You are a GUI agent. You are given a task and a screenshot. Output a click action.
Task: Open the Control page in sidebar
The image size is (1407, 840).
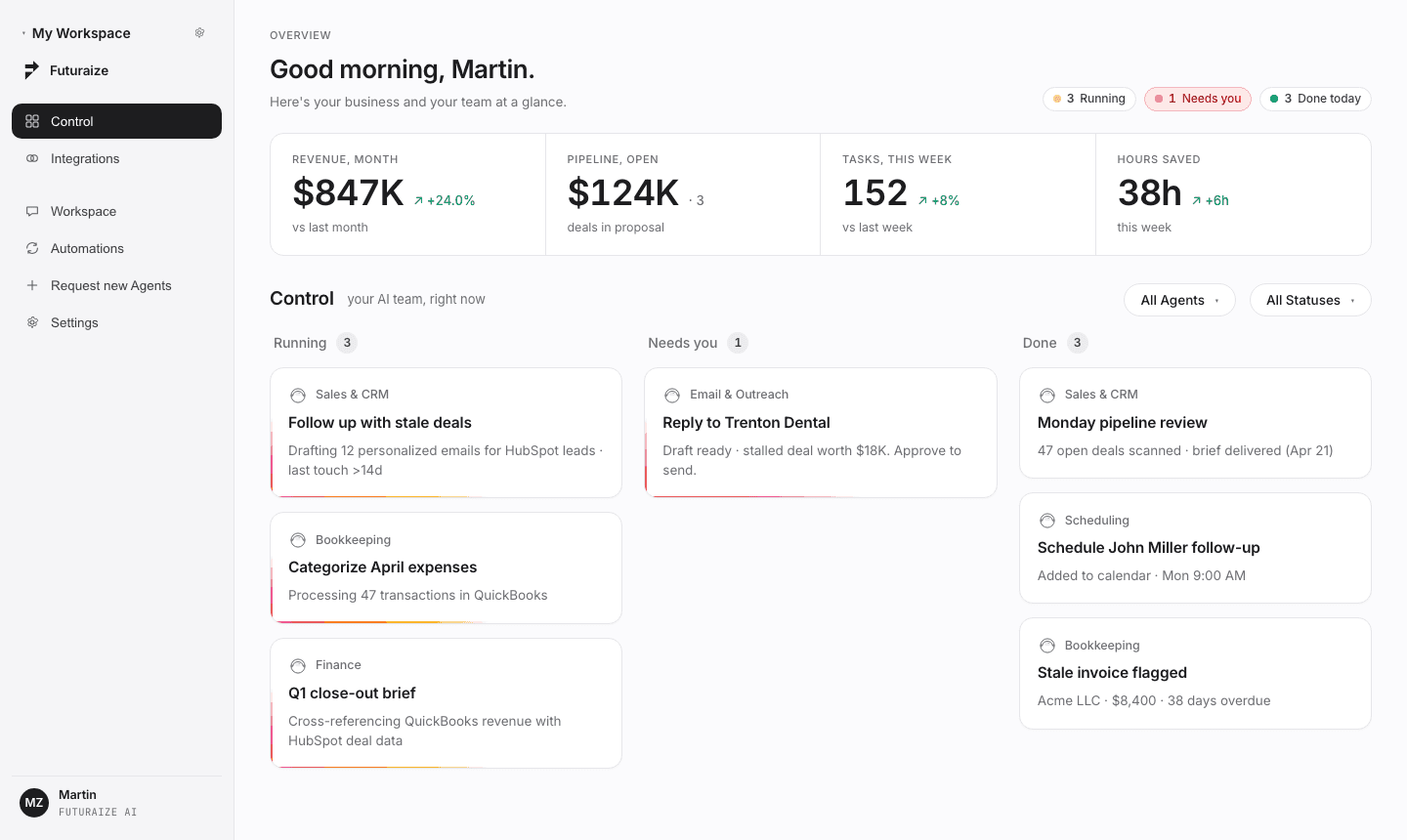(116, 121)
